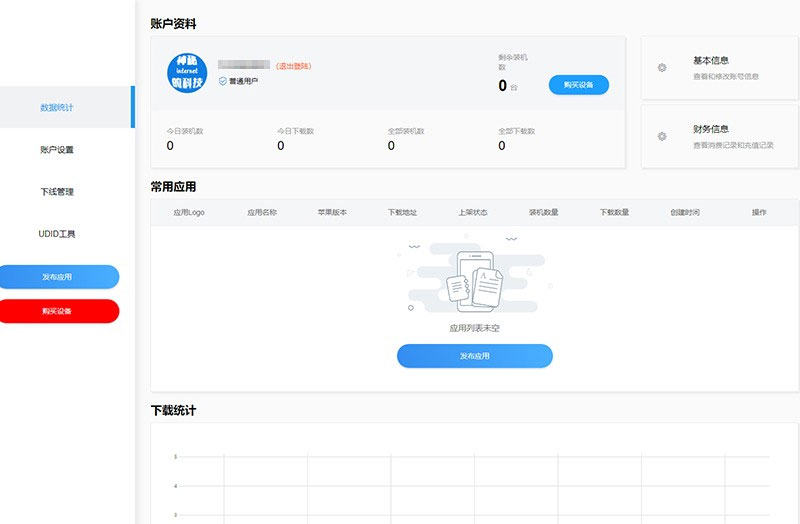Click the 0 value under 今日装机数
800x524 pixels.
(x=170, y=146)
